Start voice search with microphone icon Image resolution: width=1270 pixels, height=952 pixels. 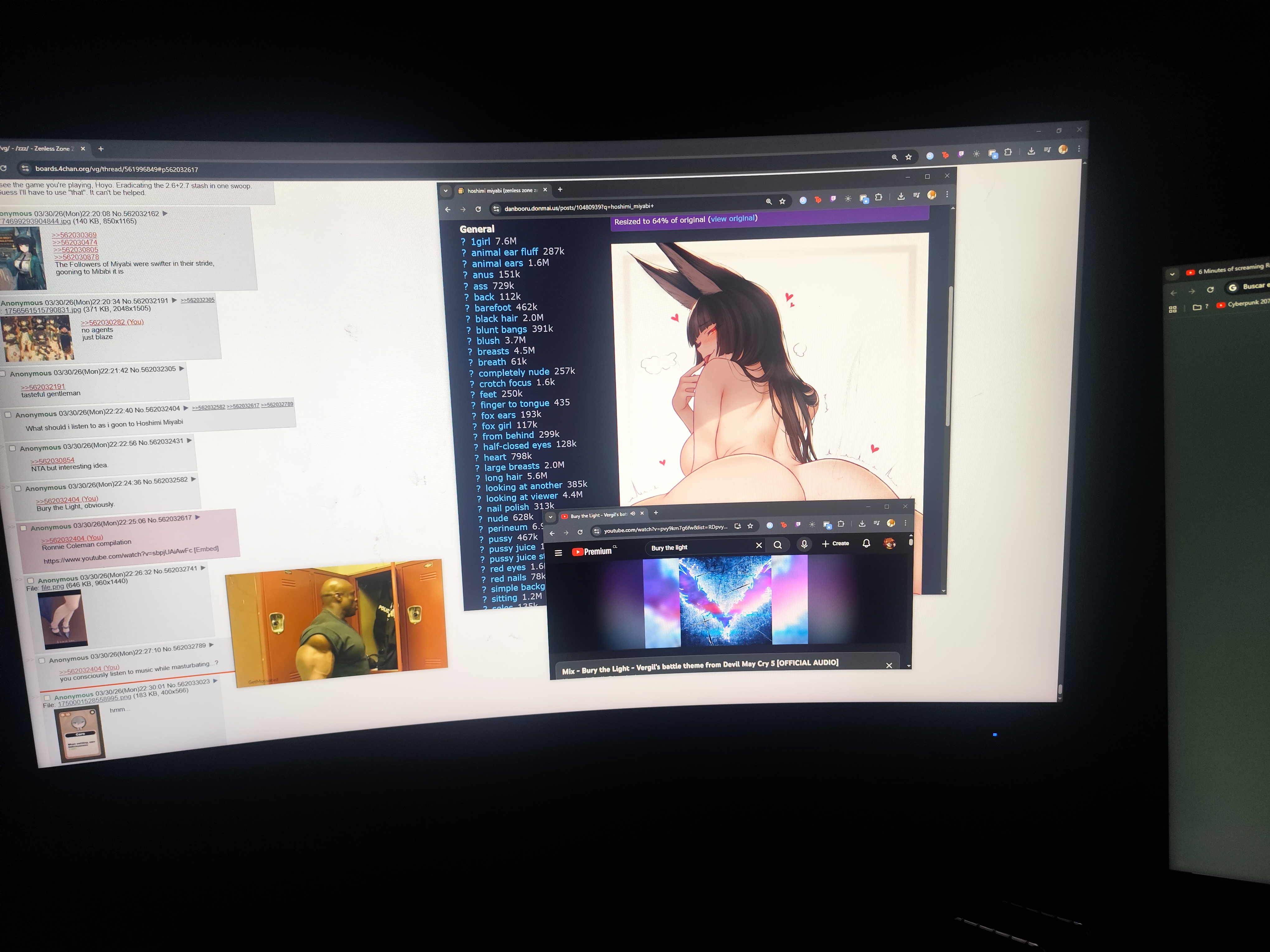[804, 544]
